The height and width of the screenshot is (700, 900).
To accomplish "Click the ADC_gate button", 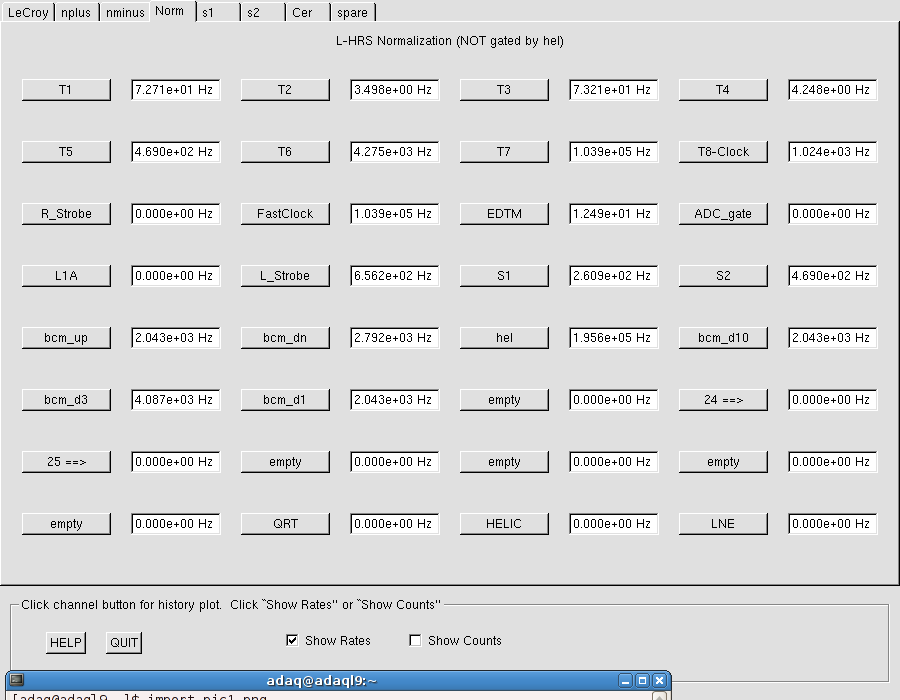I will point(723,214).
